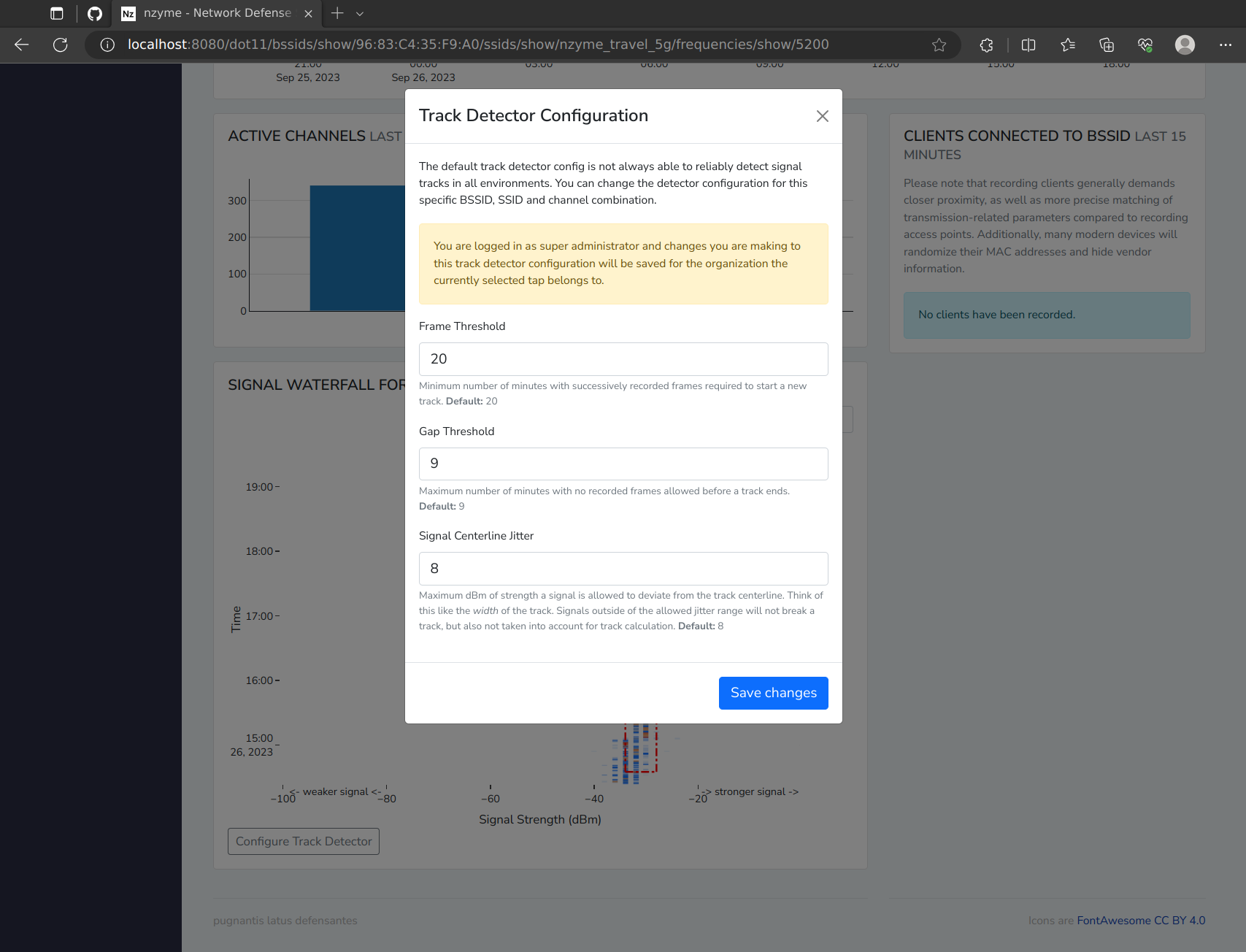1246x952 pixels.
Task: Open the user profile avatar
Action: coord(1185,45)
